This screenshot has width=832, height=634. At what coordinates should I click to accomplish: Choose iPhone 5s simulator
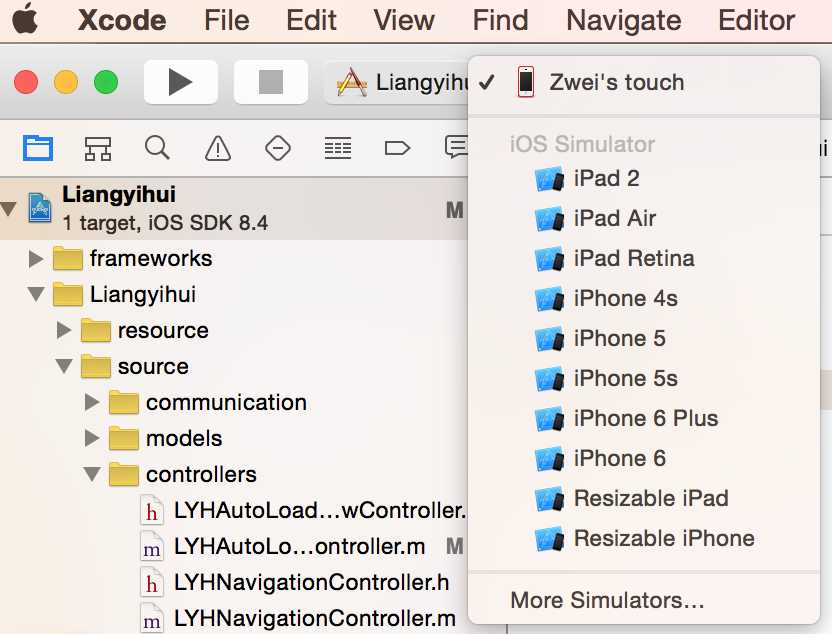644,378
